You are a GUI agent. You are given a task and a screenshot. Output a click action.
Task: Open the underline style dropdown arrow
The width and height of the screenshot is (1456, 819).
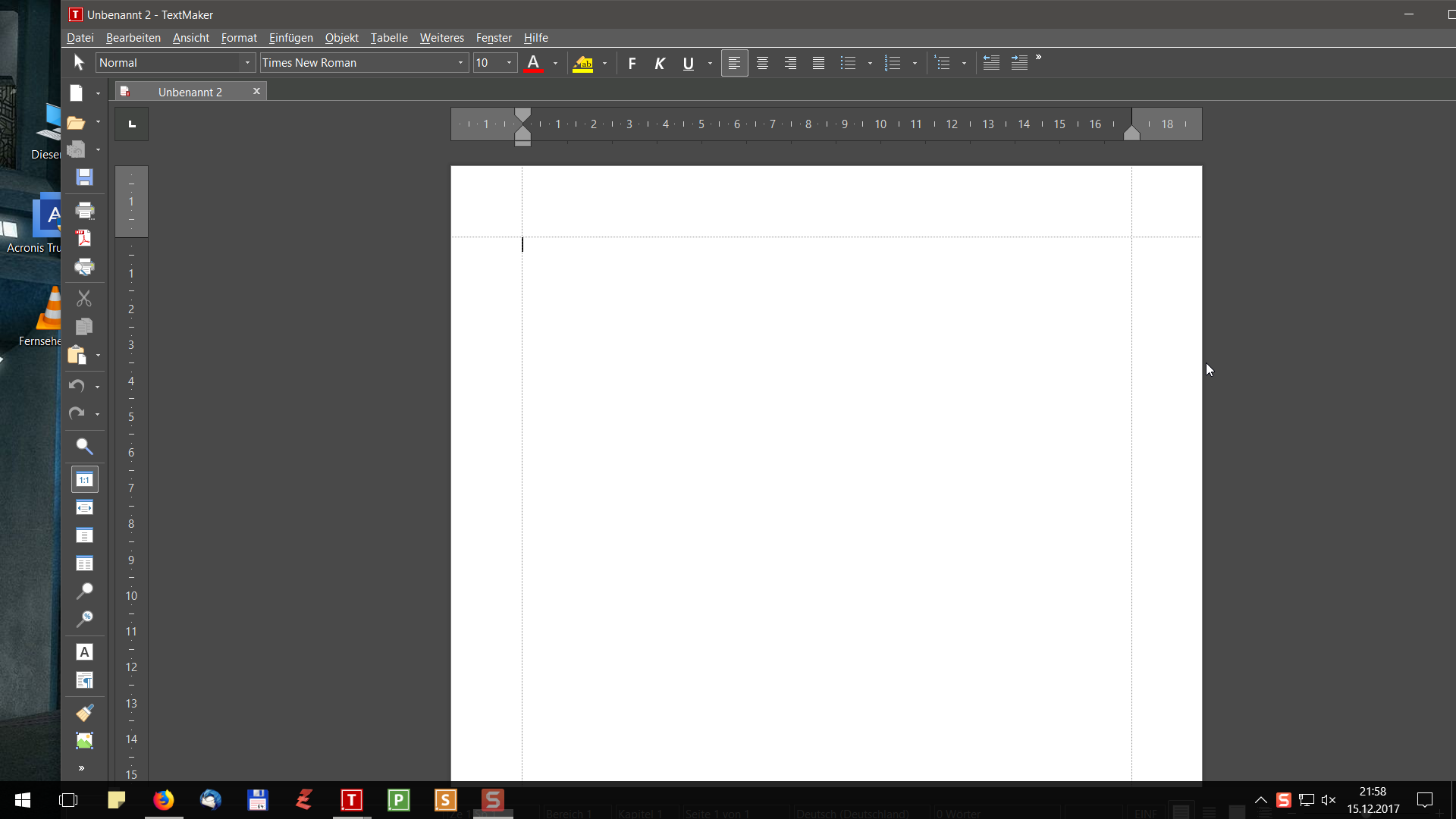(710, 64)
